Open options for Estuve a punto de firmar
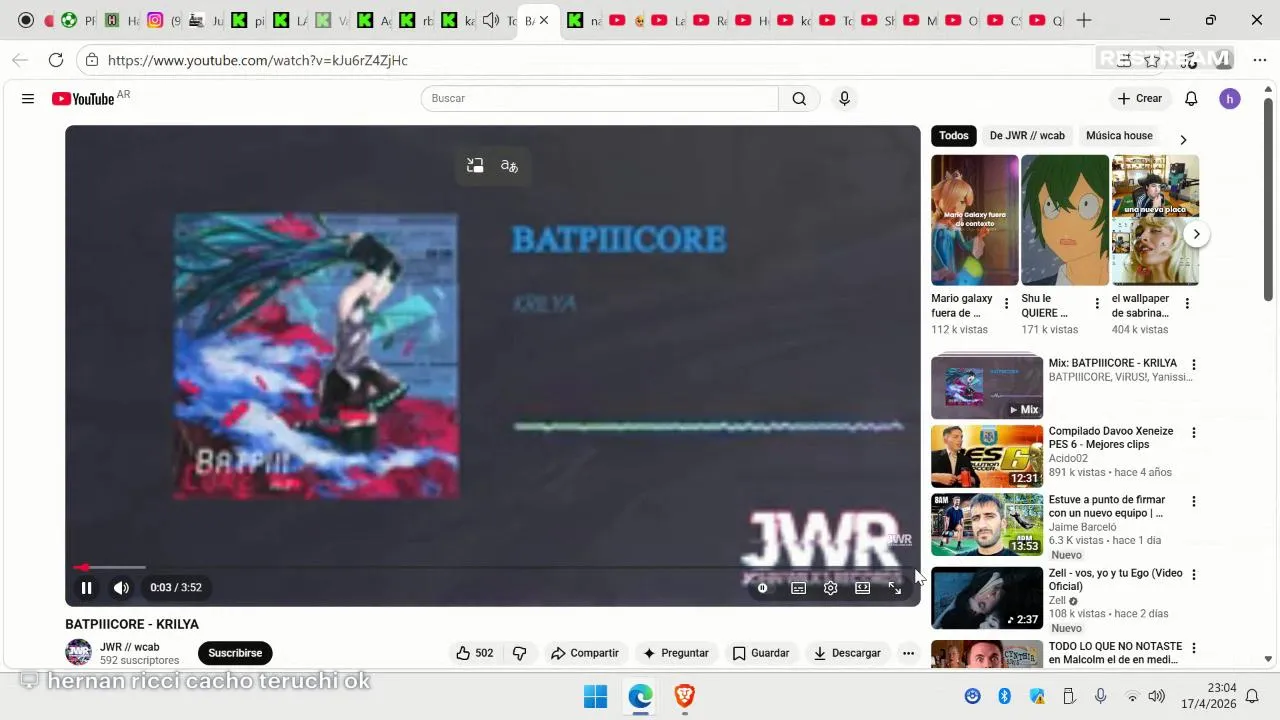The height and width of the screenshot is (720, 1280). click(x=1193, y=501)
